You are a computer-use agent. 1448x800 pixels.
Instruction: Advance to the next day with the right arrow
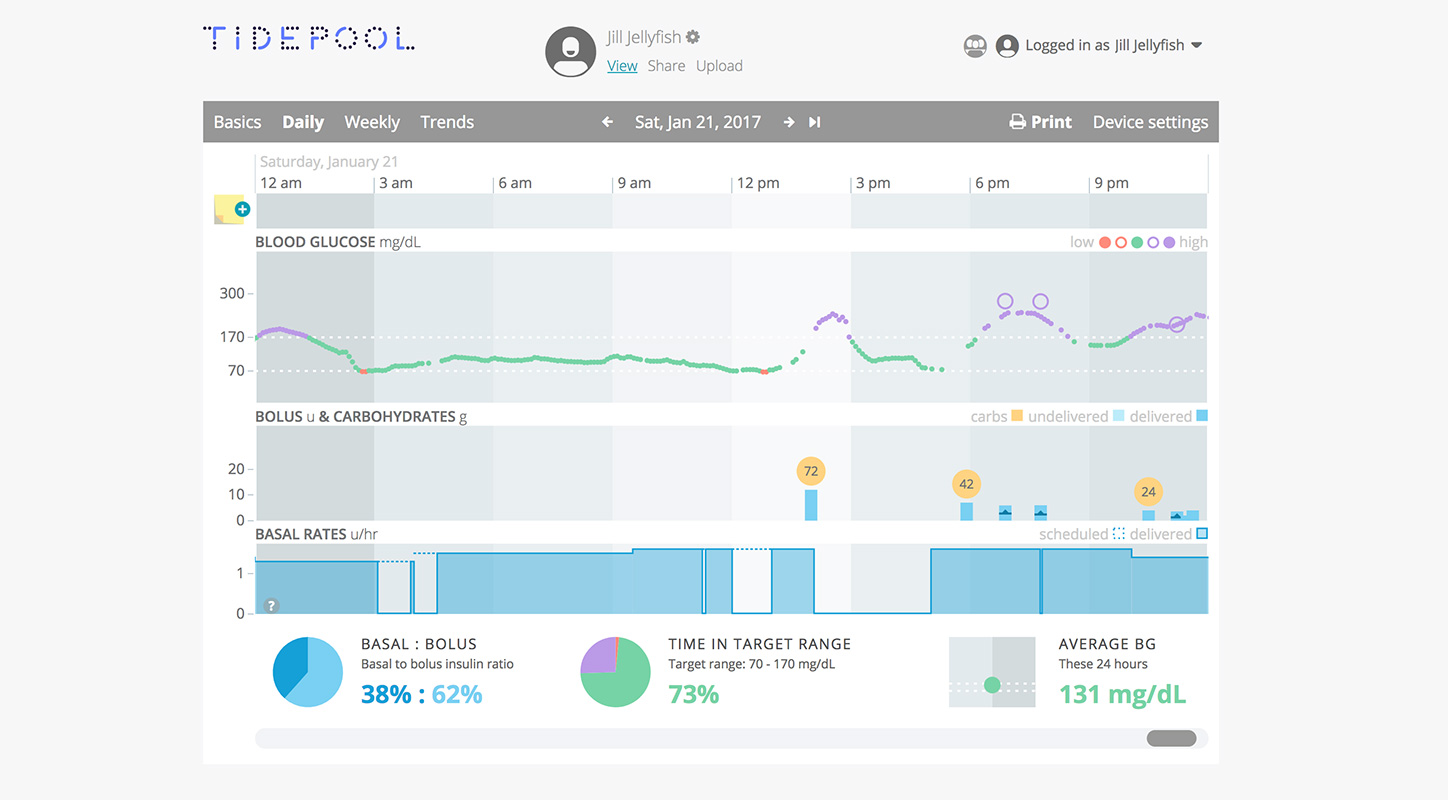click(789, 121)
